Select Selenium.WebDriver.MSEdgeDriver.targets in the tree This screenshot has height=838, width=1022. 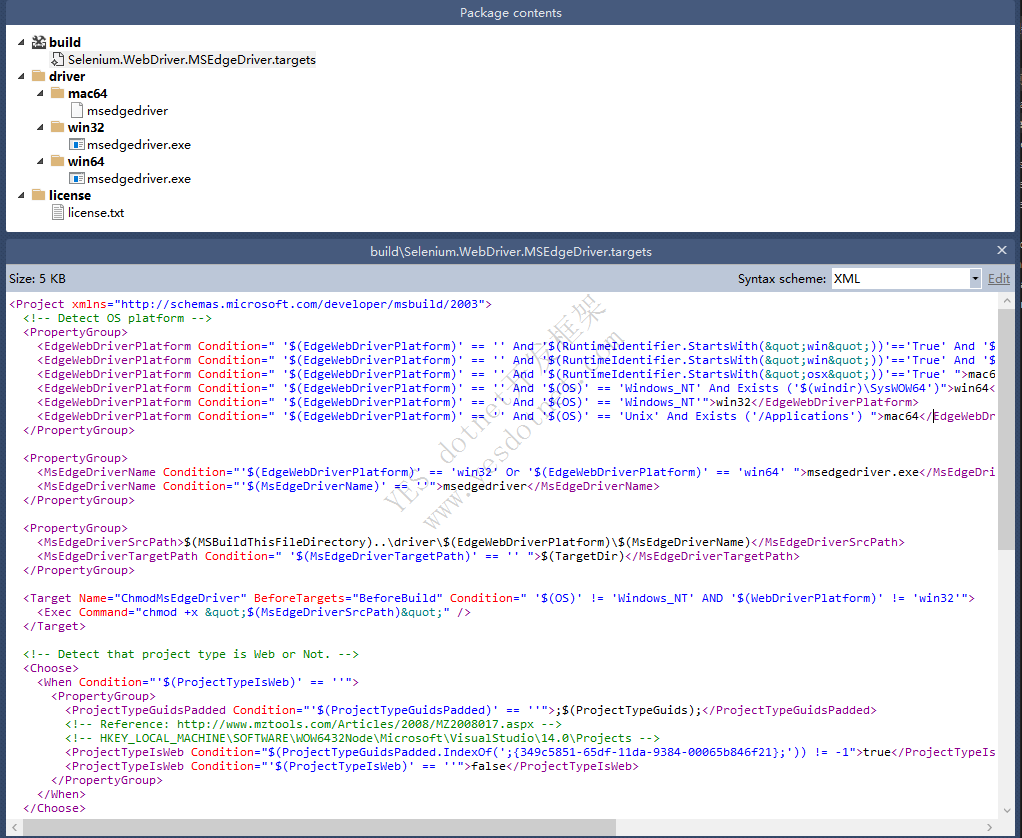(192, 59)
